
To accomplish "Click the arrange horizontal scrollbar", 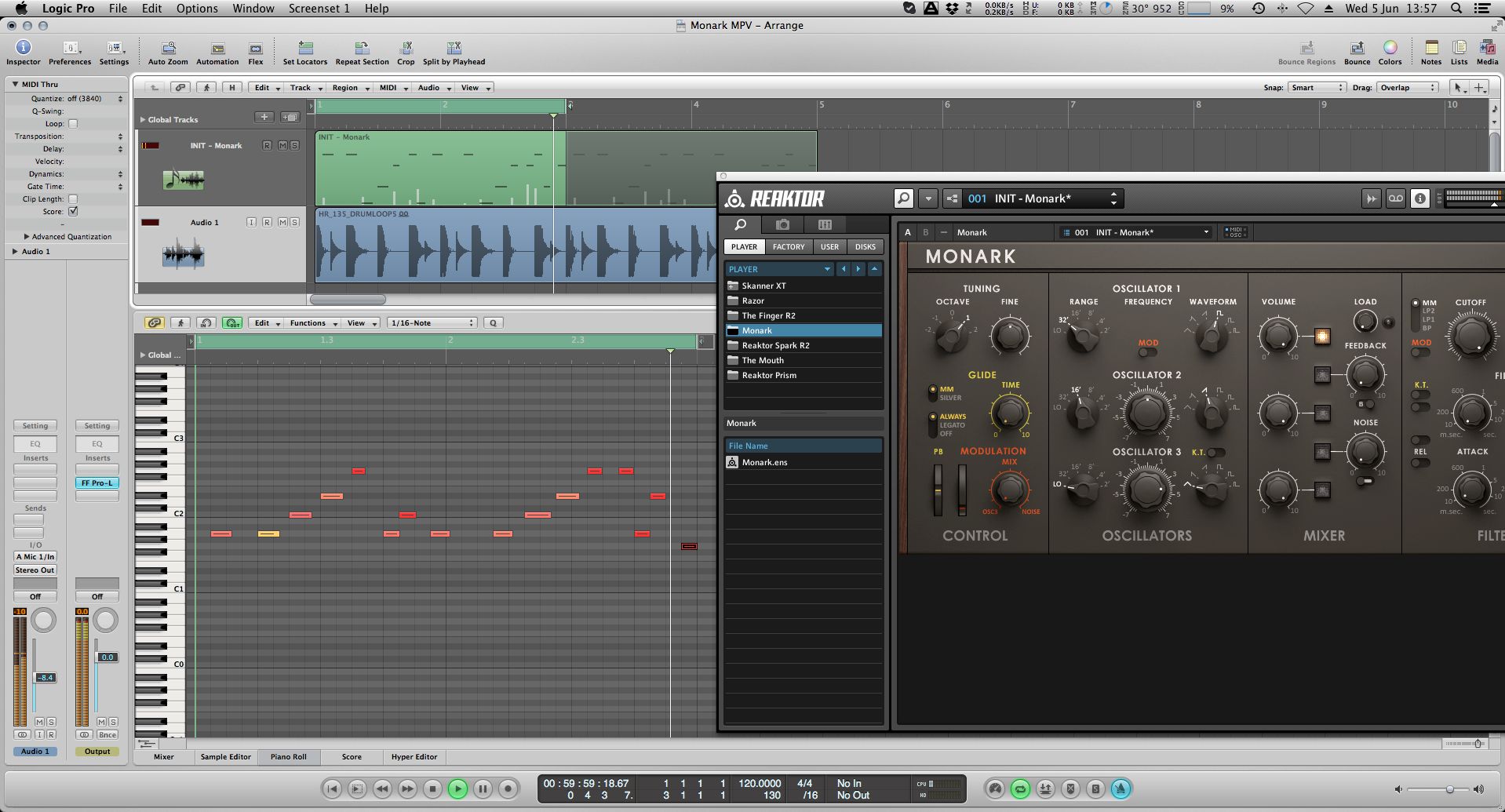I will coord(348,300).
